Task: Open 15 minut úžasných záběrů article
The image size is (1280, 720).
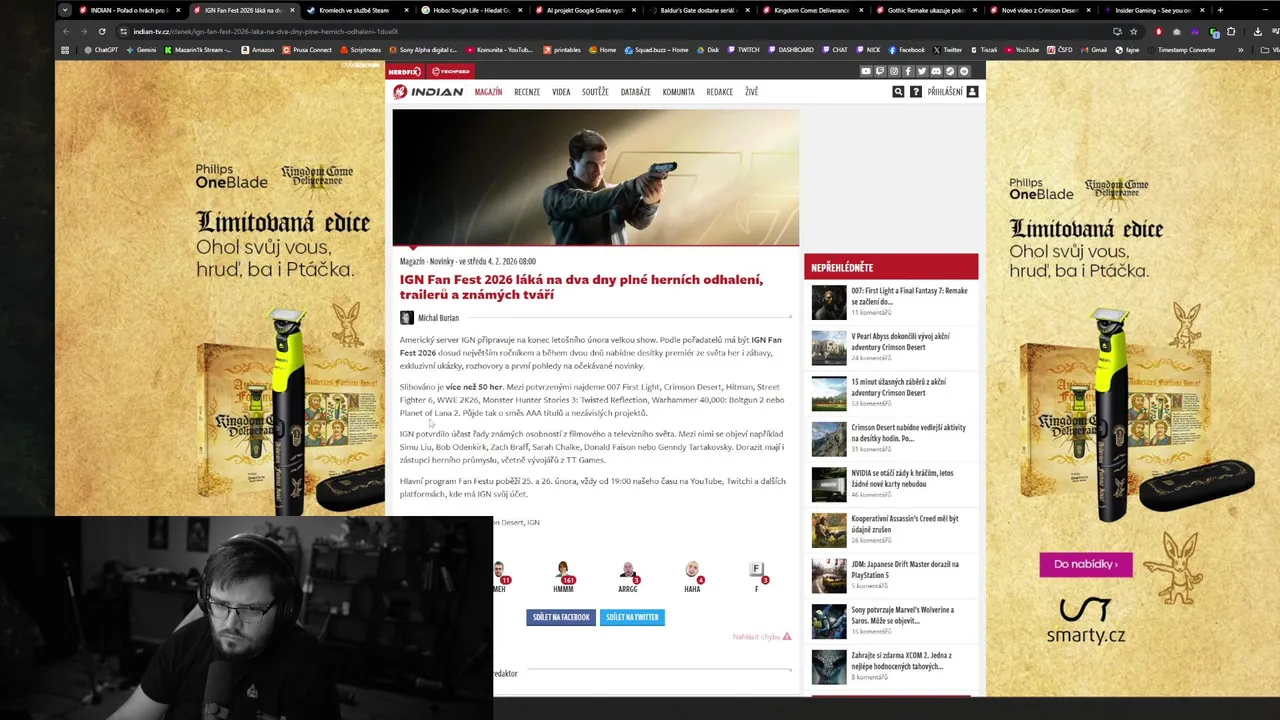Action: click(898, 387)
